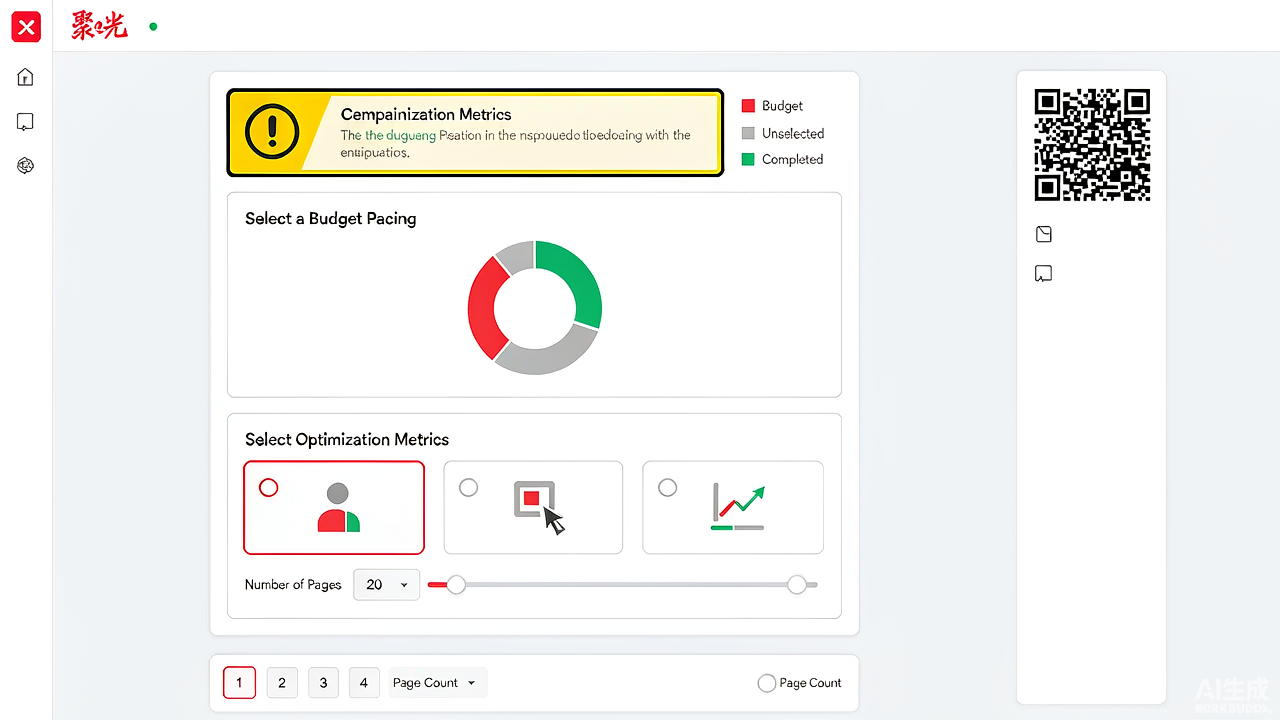
Task: Open the Number of Pages dropdown showing 20
Action: (386, 585)
